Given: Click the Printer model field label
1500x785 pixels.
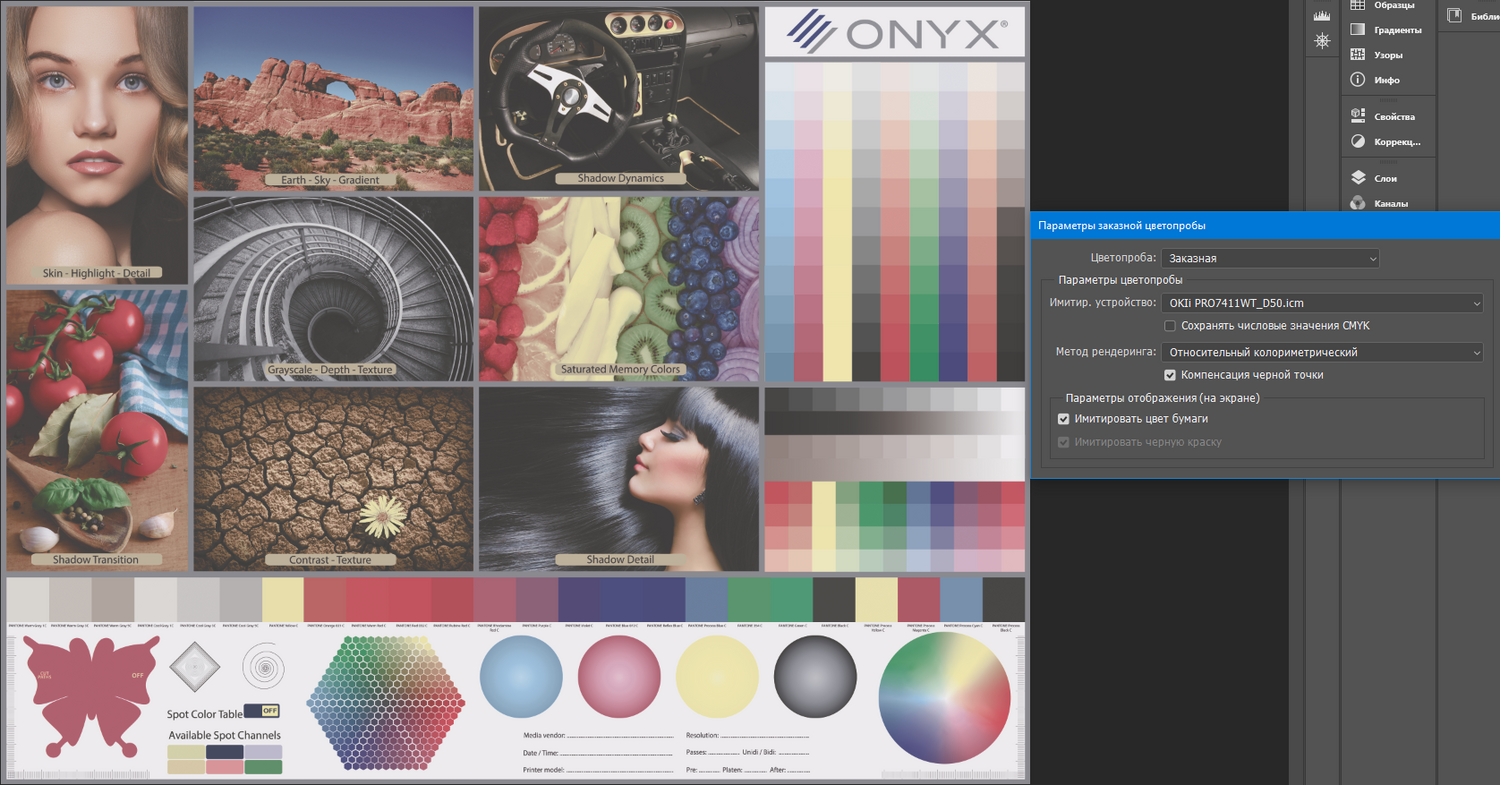Looking at the screenshot, I should pos(543,771).
